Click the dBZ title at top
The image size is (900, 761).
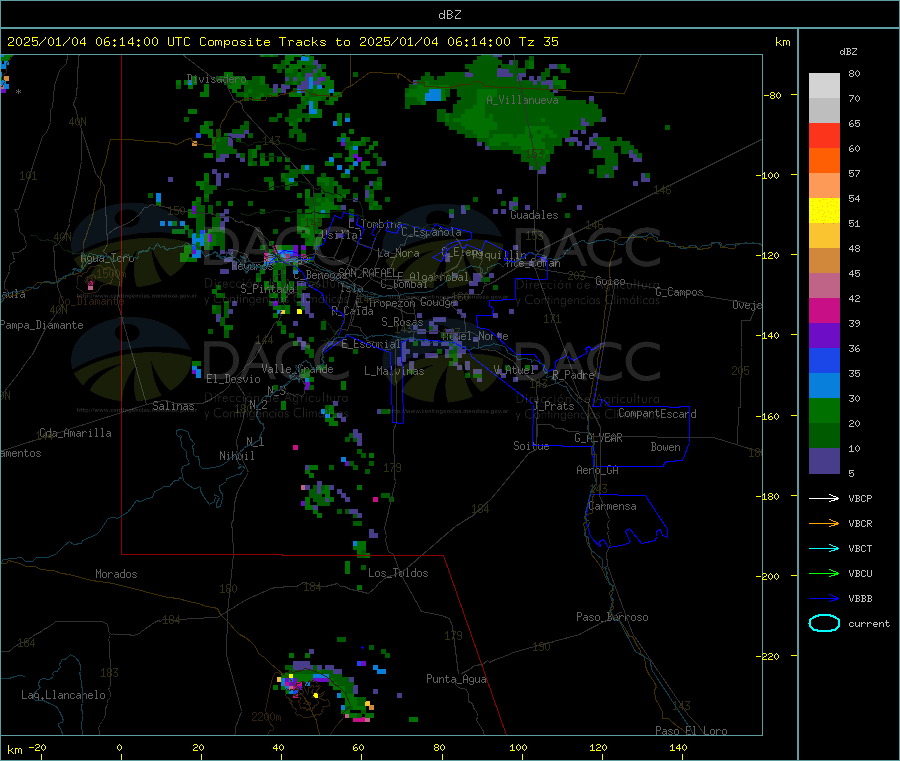point(449,15)
